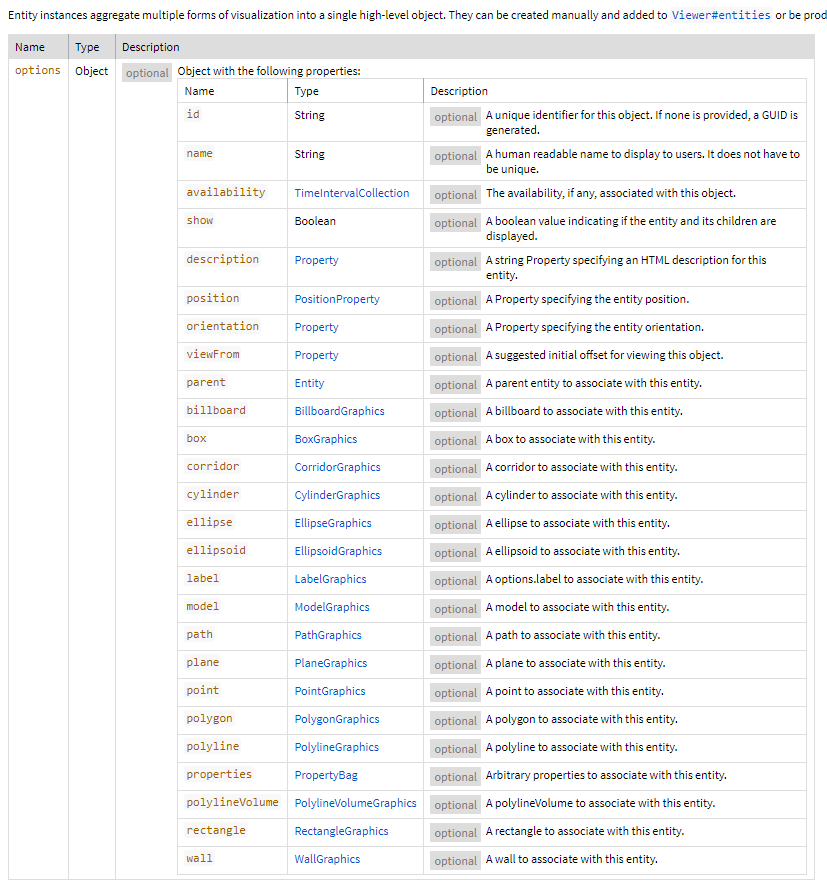
Task: Select the 'ellipse' property name
Action: pyautogui.click(x=209, y=522)
